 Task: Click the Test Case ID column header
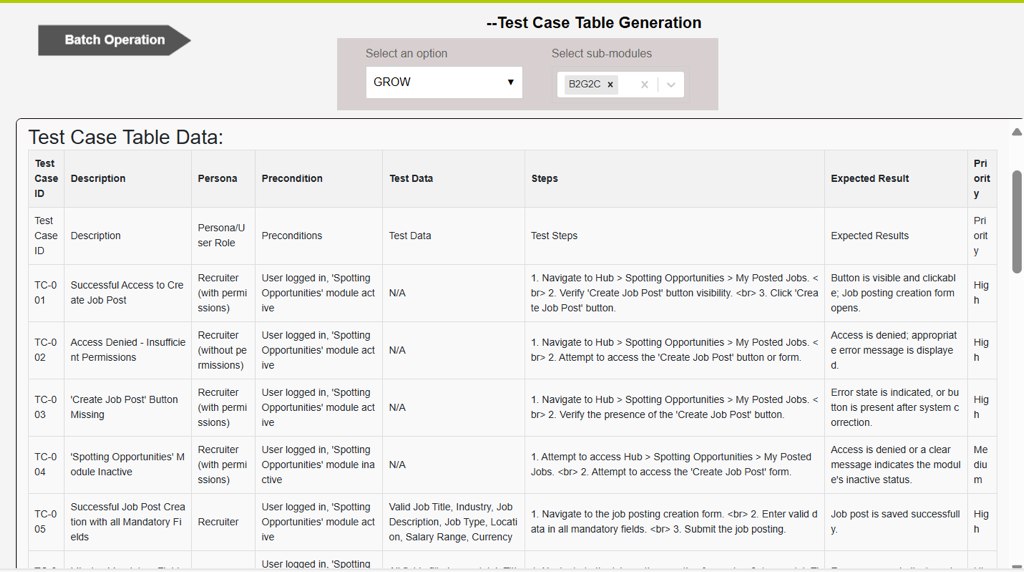click(46, 178)
